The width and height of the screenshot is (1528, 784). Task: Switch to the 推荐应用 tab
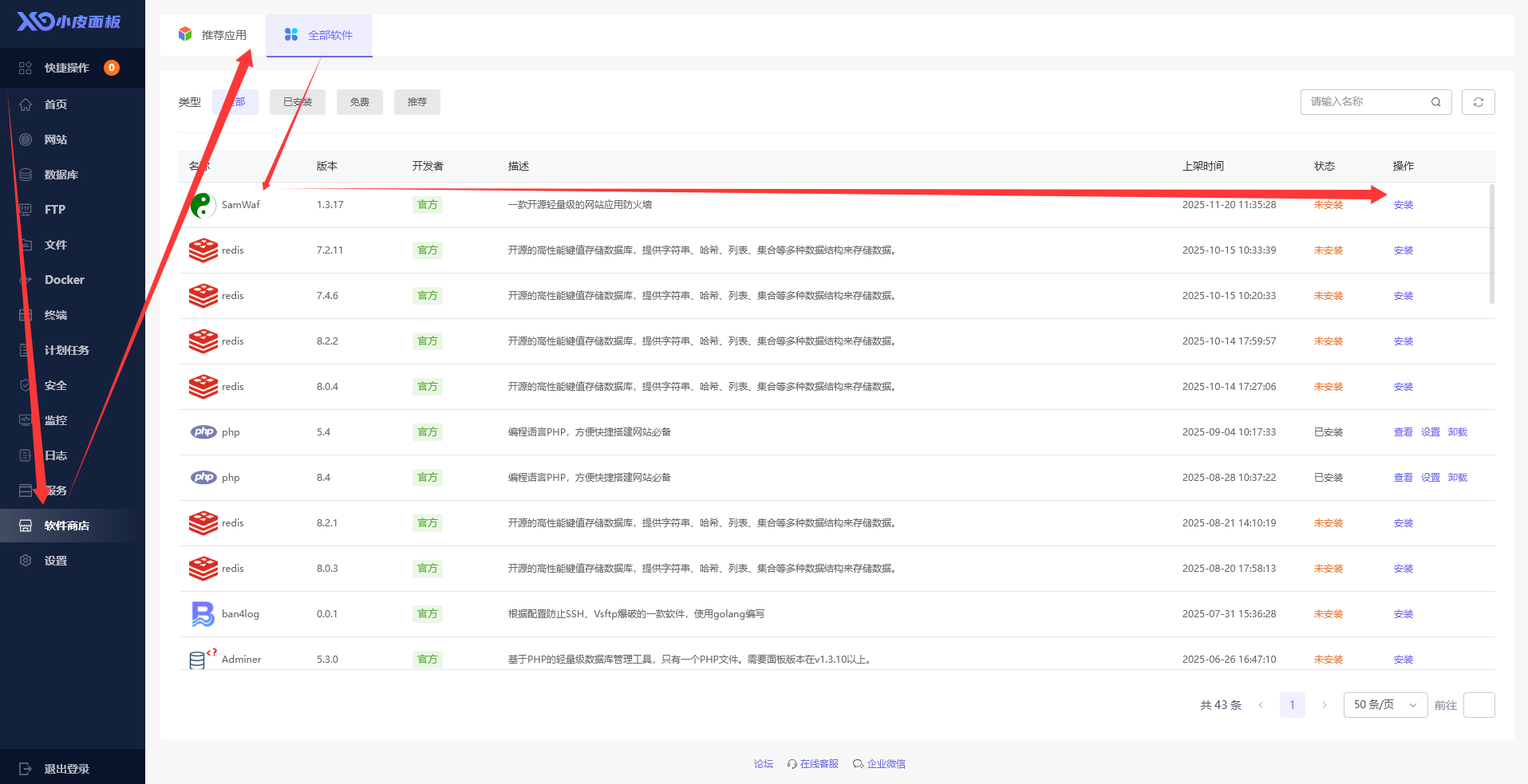tap(213, 35)
